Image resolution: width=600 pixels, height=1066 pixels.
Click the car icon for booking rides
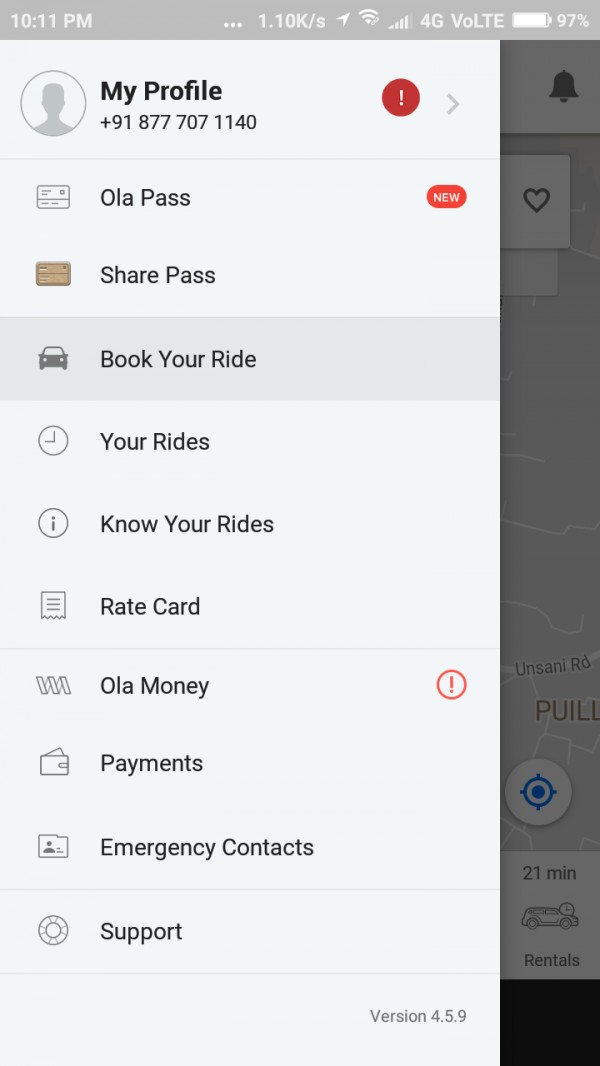pyautogui.click(x=53, y=359)
